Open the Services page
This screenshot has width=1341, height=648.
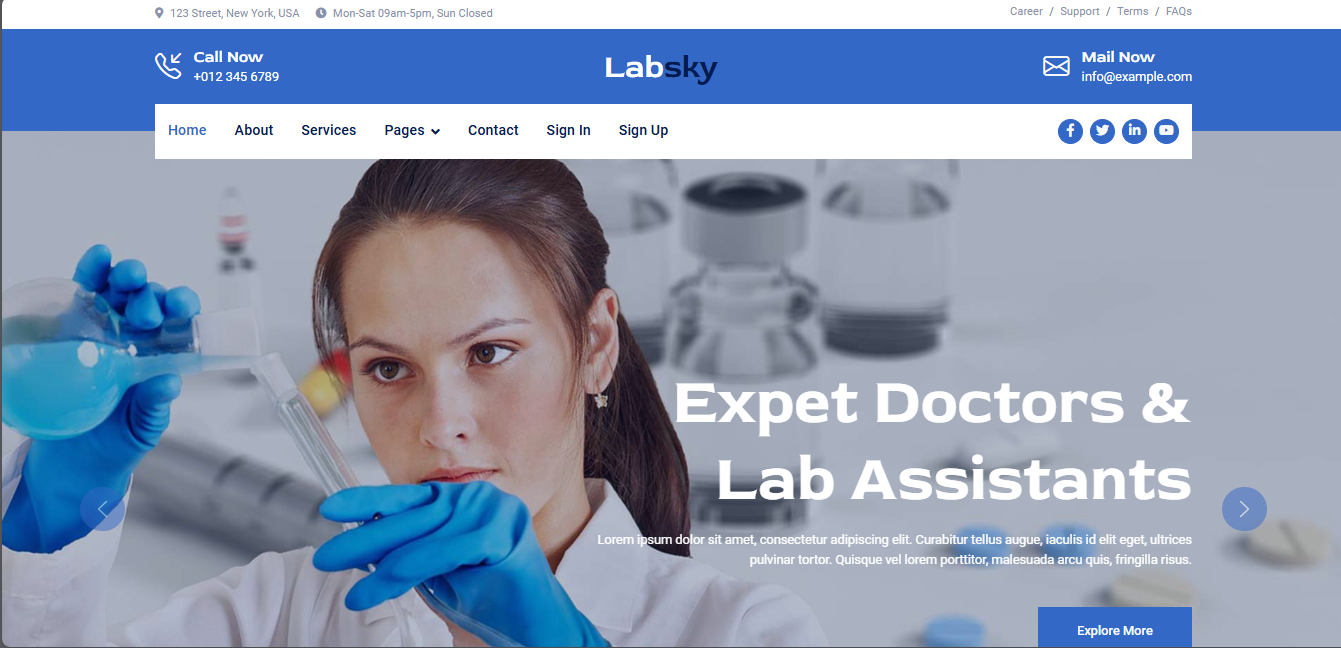(329, 130)
